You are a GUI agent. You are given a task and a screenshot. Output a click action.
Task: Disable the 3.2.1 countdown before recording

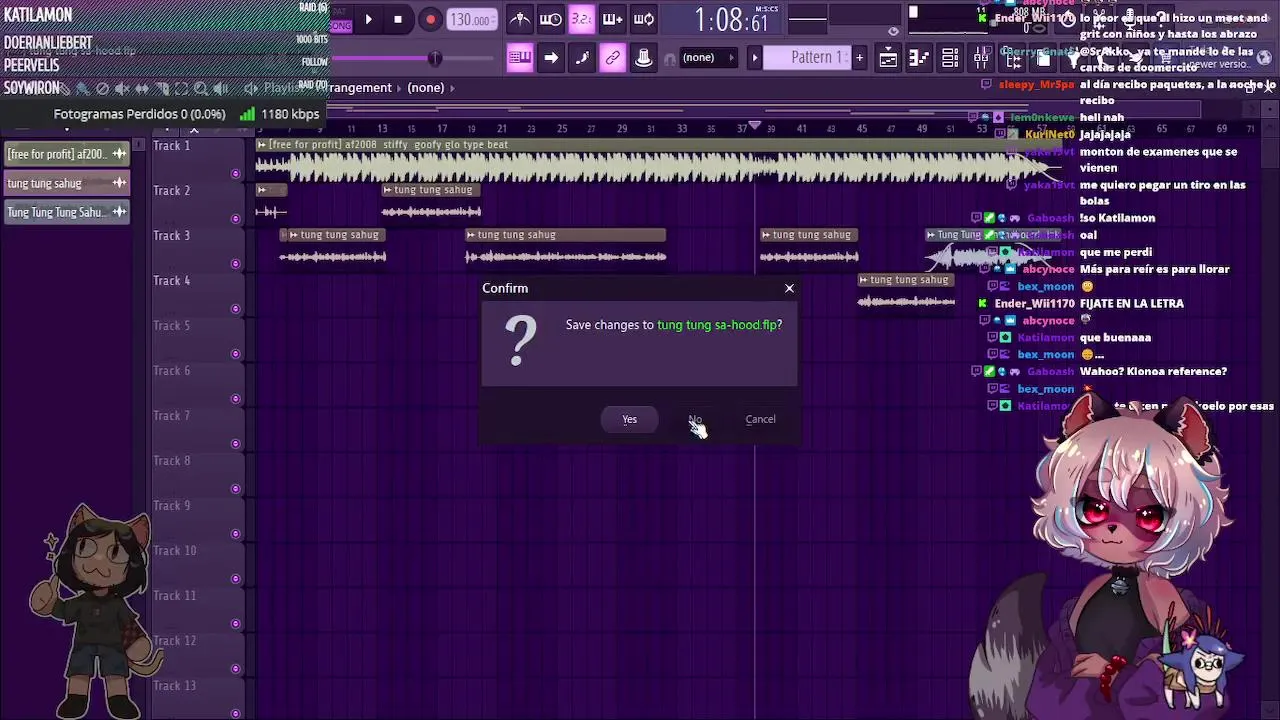pyautogui.click(x=581, y=19)
